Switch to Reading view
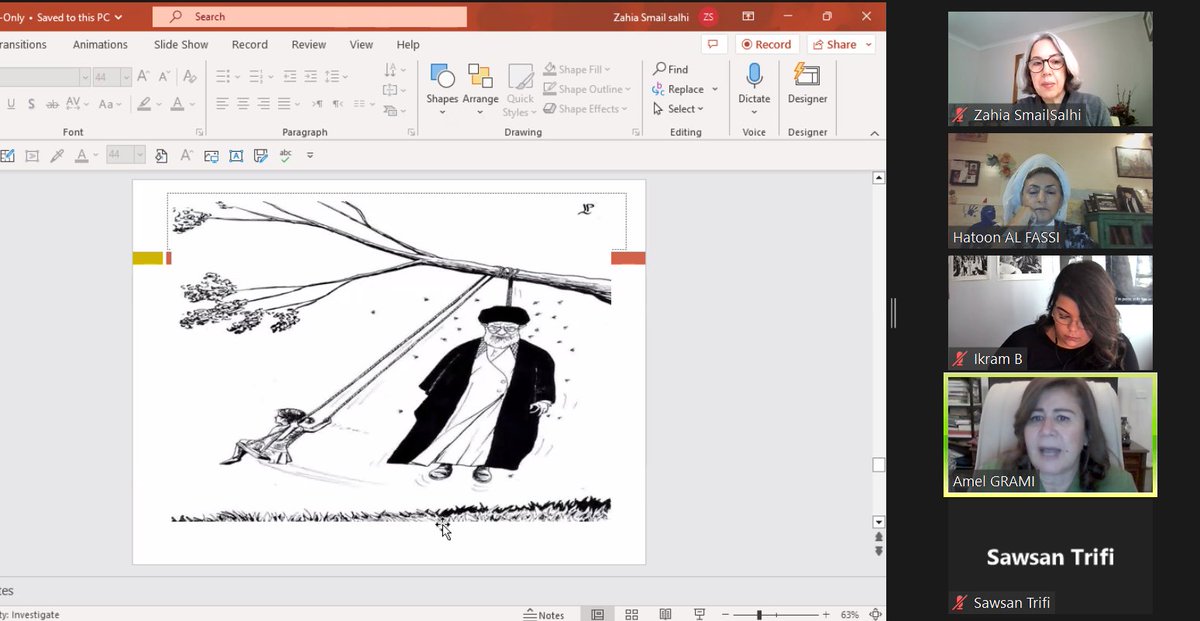Screen dimensions: 1200x621 (665, 614)
